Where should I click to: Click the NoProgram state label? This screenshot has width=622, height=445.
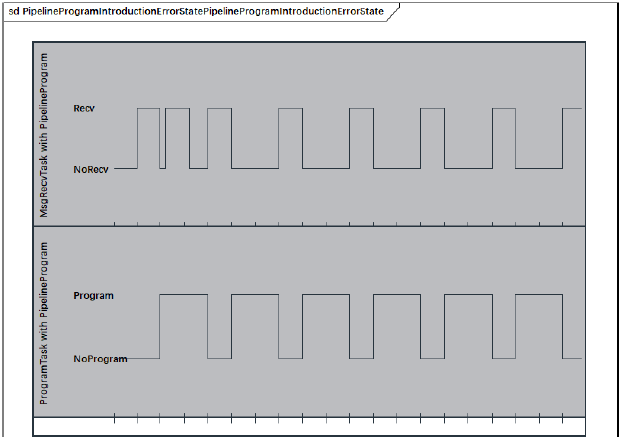(100, 358)
